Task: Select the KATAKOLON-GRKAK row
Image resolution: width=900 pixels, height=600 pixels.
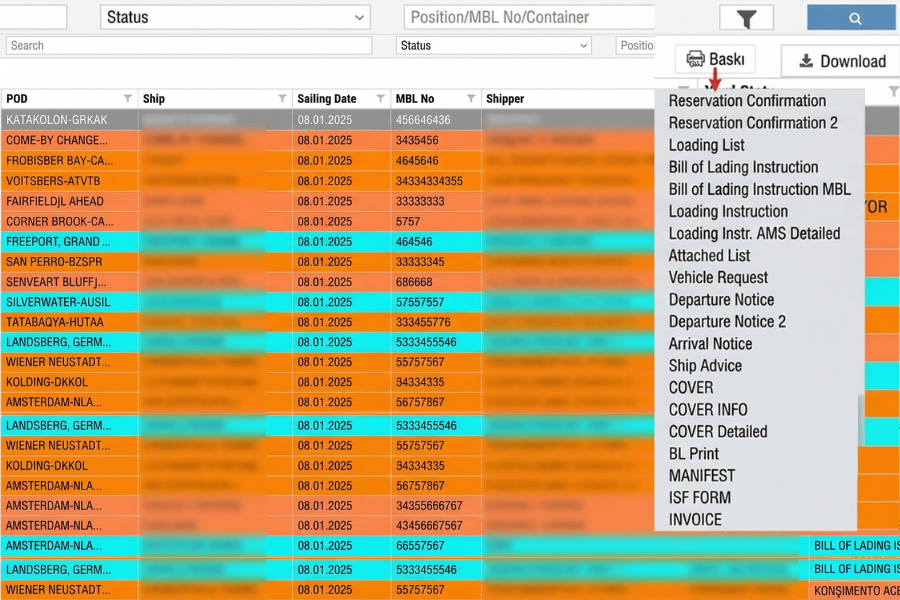Action: coord(58,120)
